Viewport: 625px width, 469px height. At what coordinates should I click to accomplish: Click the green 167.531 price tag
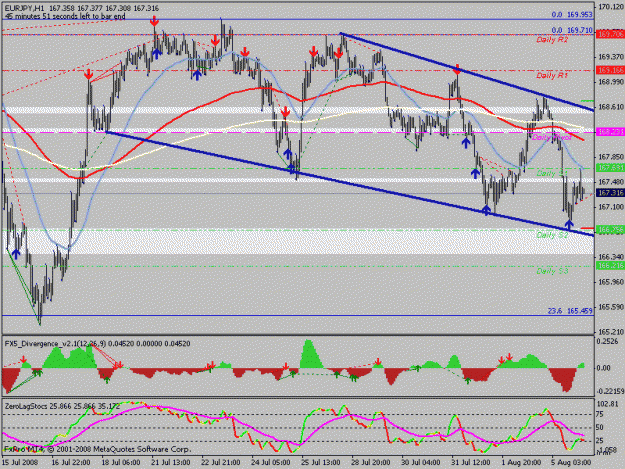(610, 168)
